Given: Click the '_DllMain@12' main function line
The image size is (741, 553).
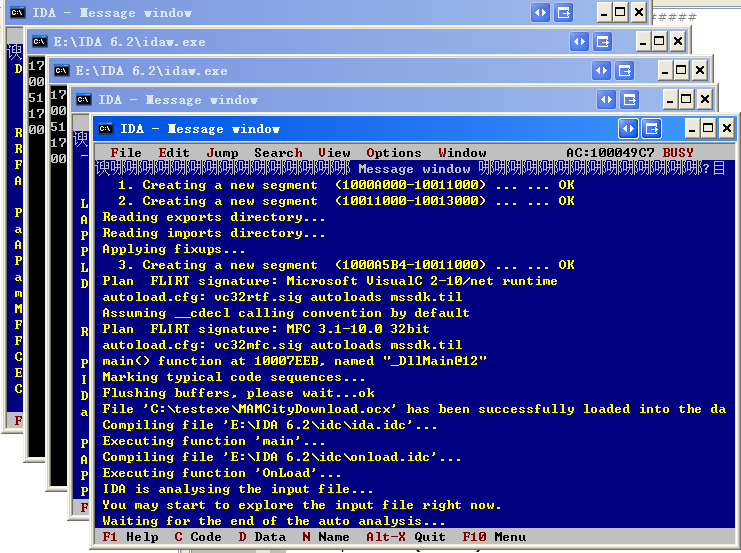Looking at the screenshot, I should click(x=294, y=361).
